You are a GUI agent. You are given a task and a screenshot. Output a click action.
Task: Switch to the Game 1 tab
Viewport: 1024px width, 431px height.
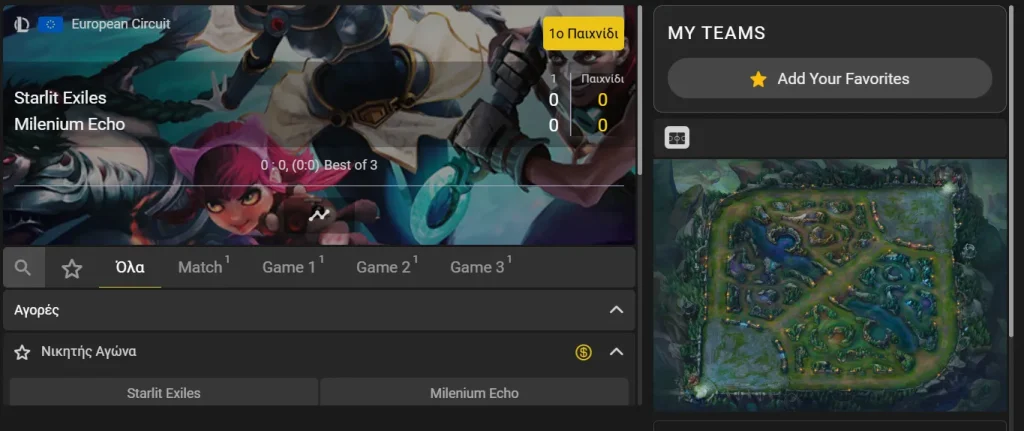click(293, 266)
